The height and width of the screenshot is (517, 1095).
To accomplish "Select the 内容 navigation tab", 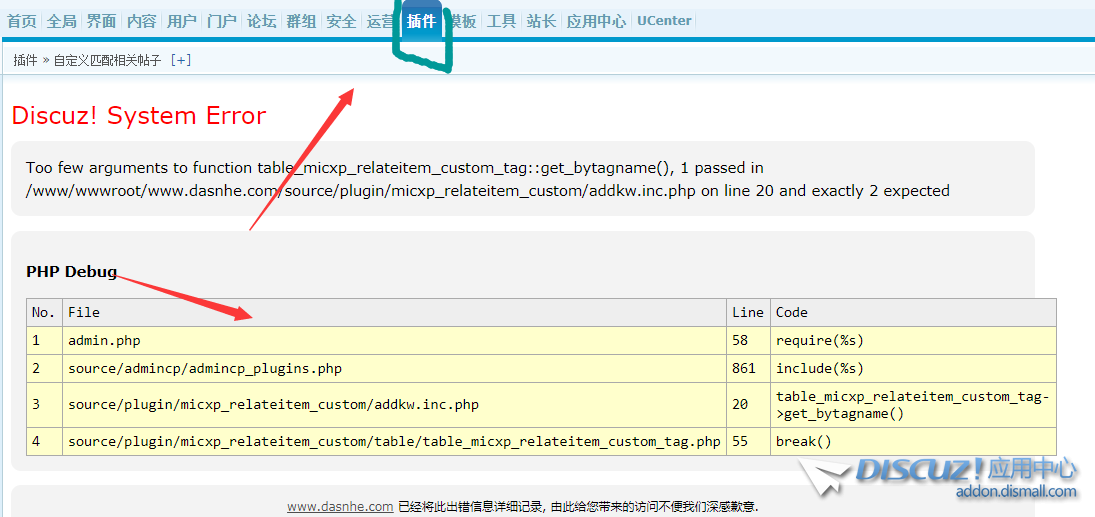I will point(142,21).
